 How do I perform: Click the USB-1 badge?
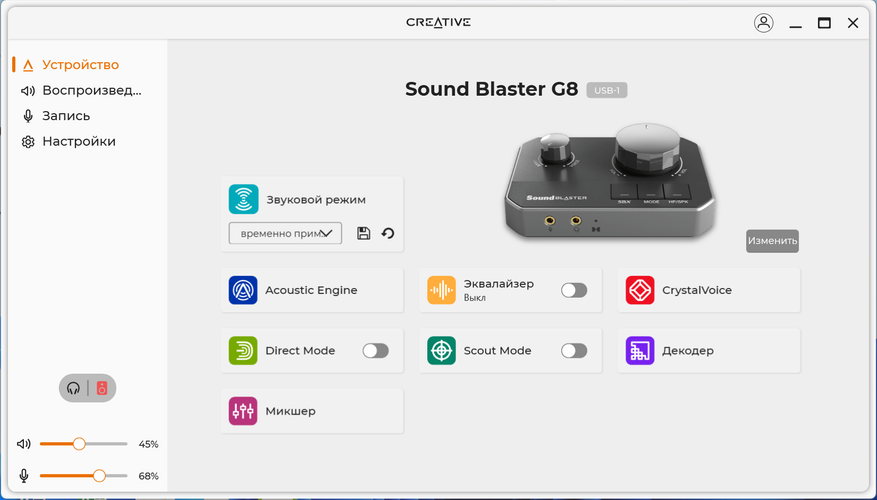click(x=607, y=90)
